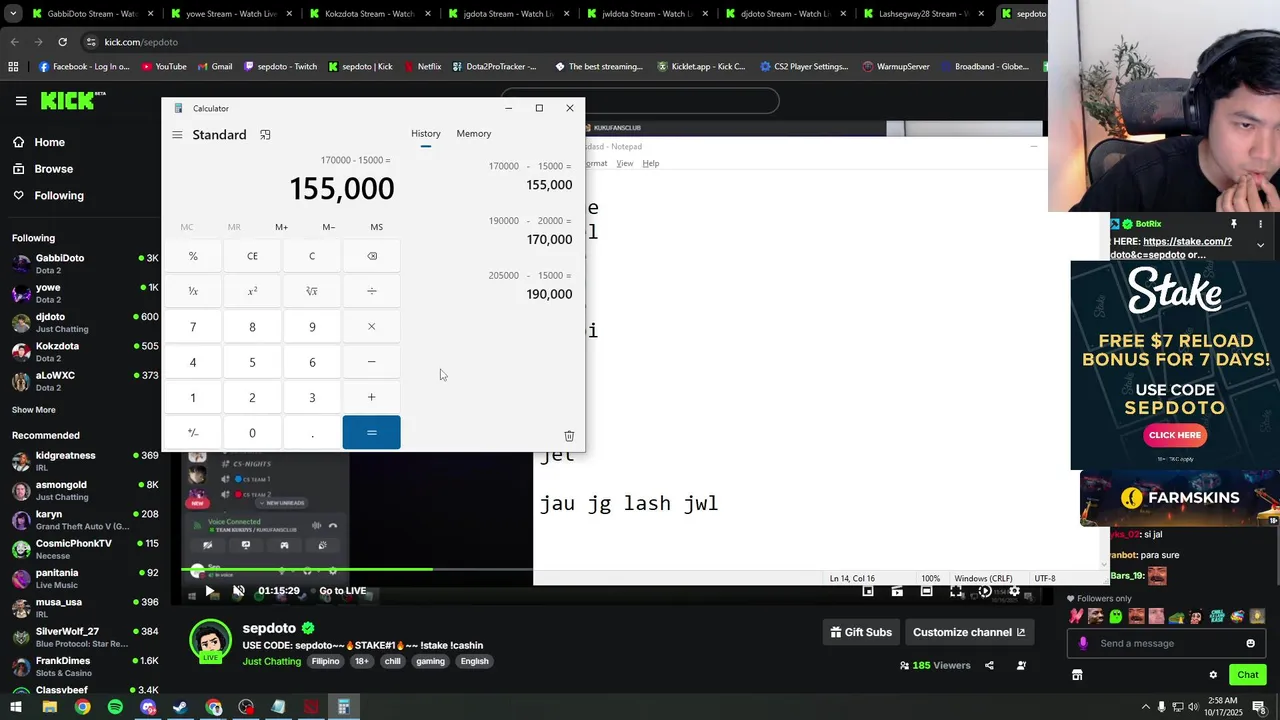Click the M- memory subtract button
The image size is (1280, 720).
[x=329, y=227]
